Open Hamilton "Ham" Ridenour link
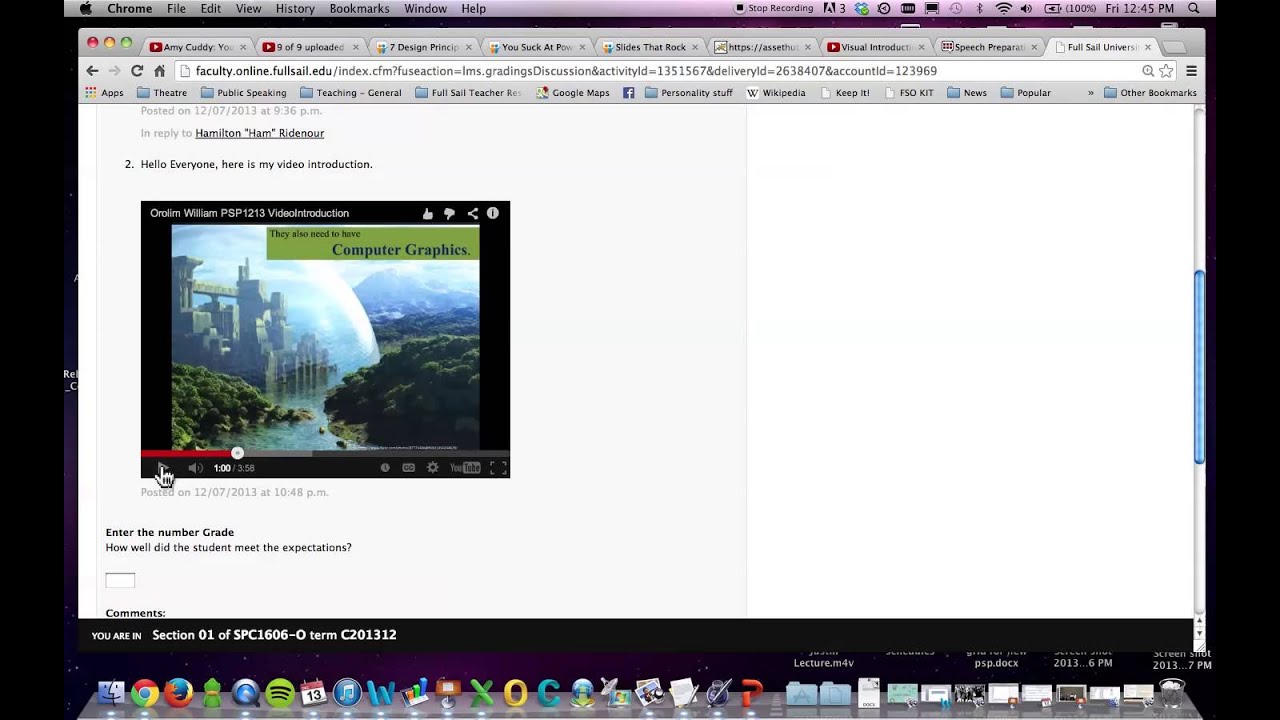This screenshot has height=720, width=1280. pos(259,133)
